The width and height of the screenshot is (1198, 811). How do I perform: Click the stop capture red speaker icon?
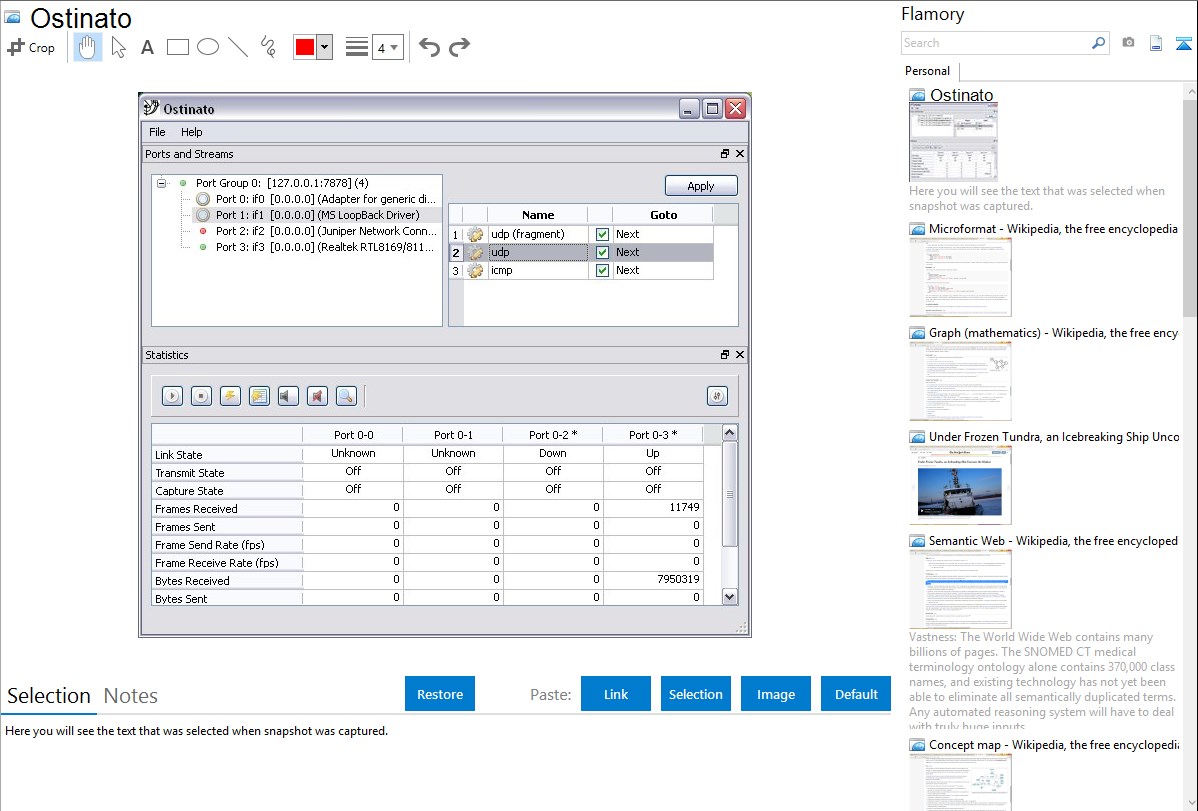point(317,396)
